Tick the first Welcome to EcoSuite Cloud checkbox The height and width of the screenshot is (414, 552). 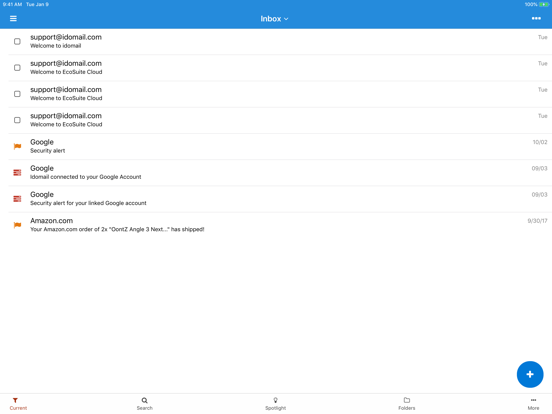point(17,68)
